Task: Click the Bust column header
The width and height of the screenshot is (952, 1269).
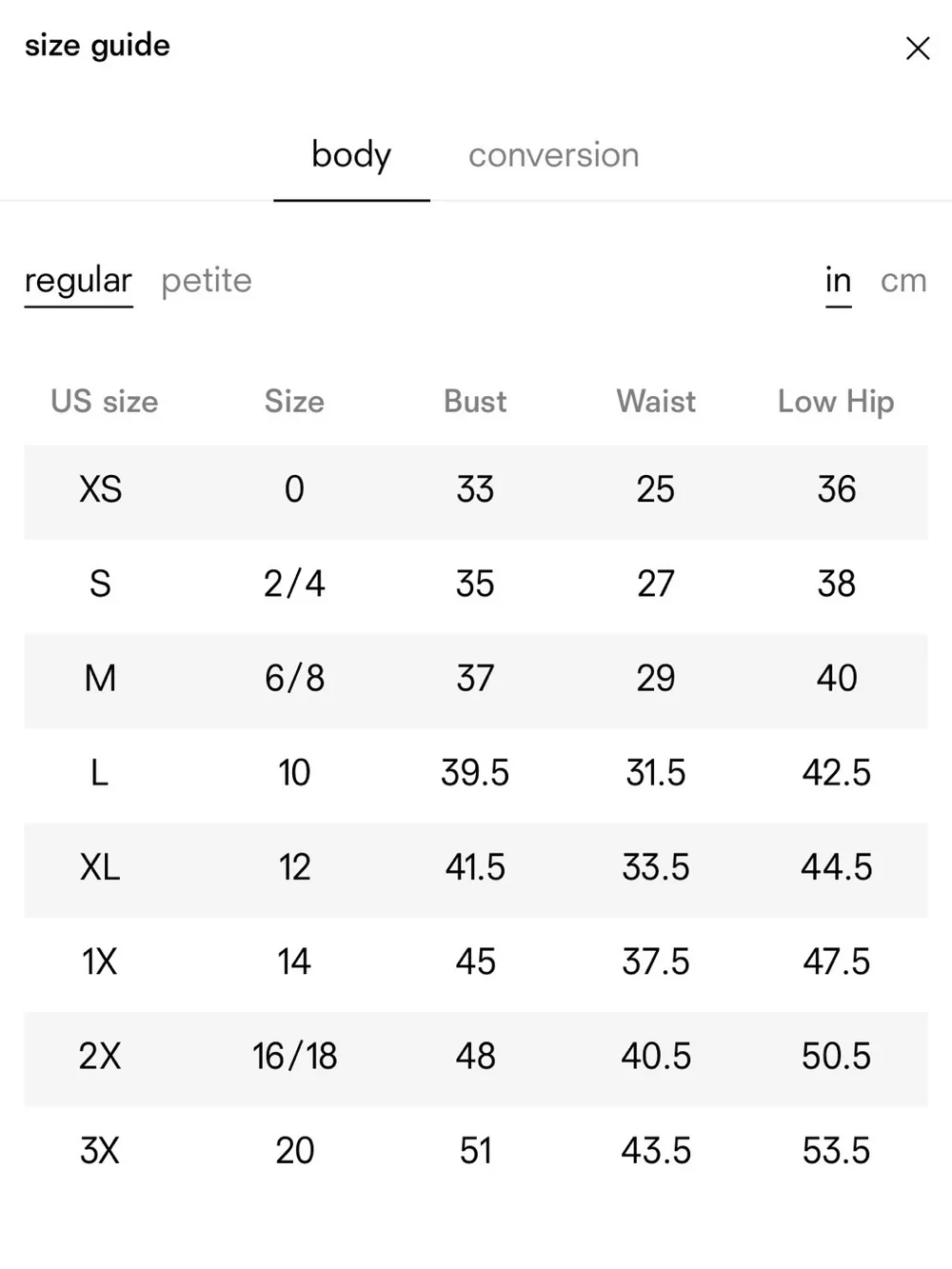Action: [x=475, y=401]
